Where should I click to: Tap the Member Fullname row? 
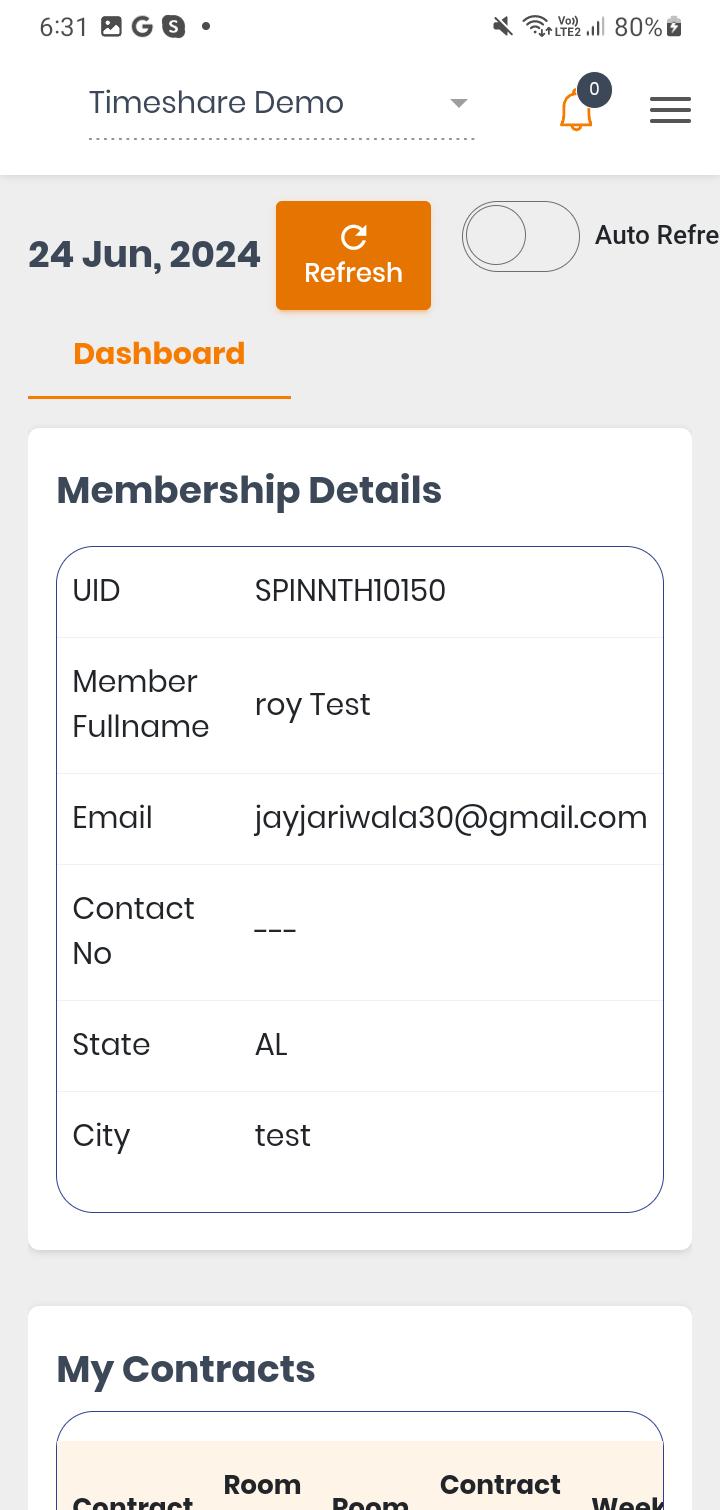coord(360,705)
